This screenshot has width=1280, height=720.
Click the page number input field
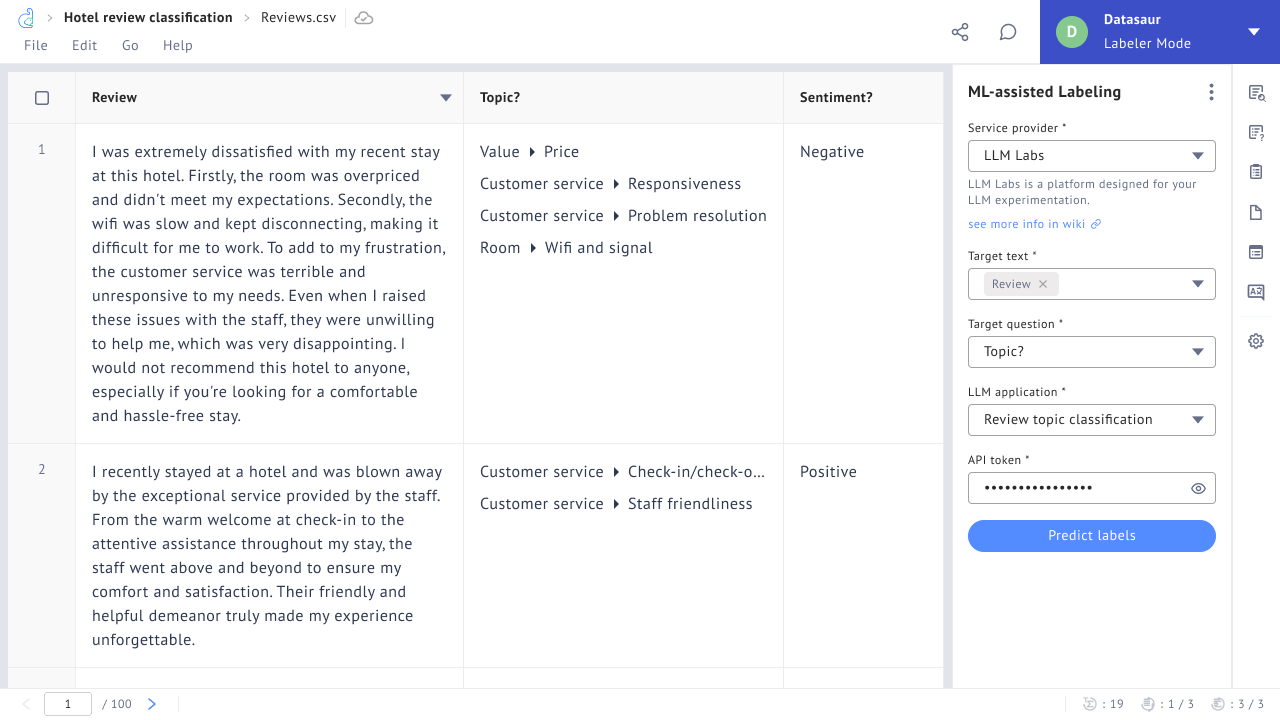[x=68, y=704]
